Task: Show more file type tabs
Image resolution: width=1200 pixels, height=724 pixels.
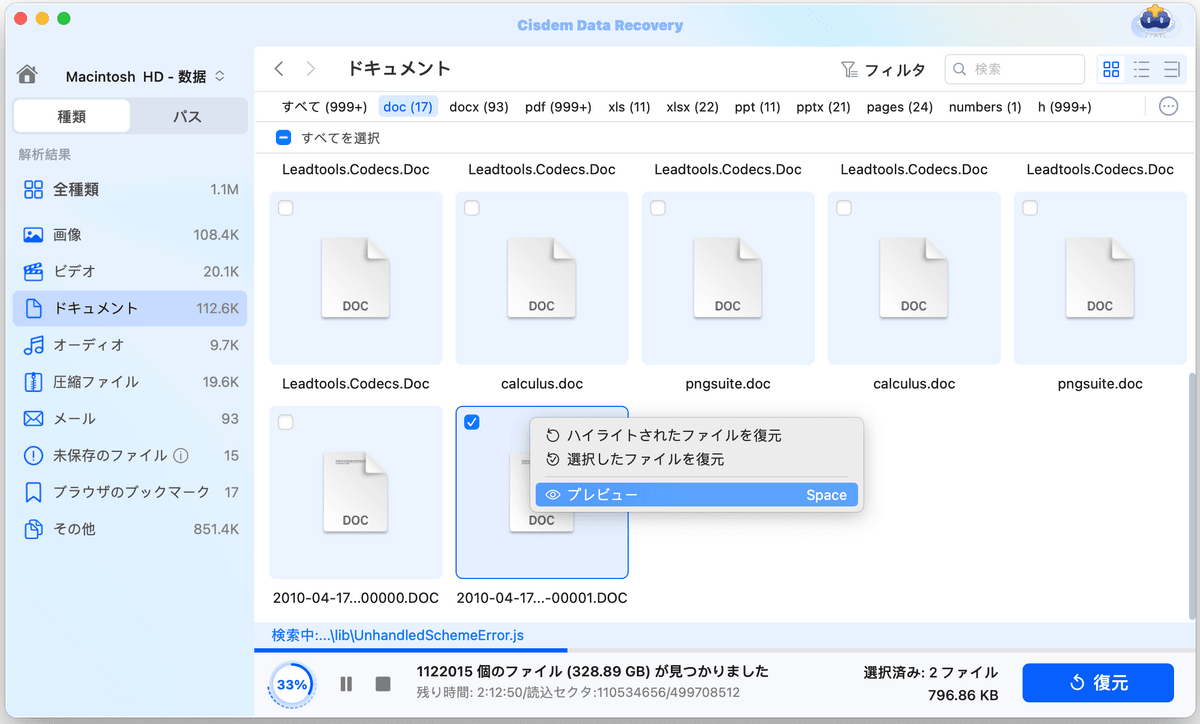Action: point(1168,107)
